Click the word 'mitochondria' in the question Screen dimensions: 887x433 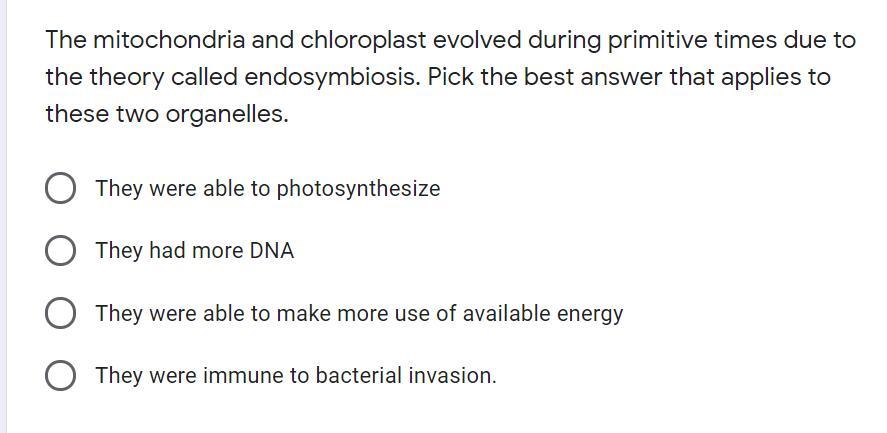pos(169,40)
